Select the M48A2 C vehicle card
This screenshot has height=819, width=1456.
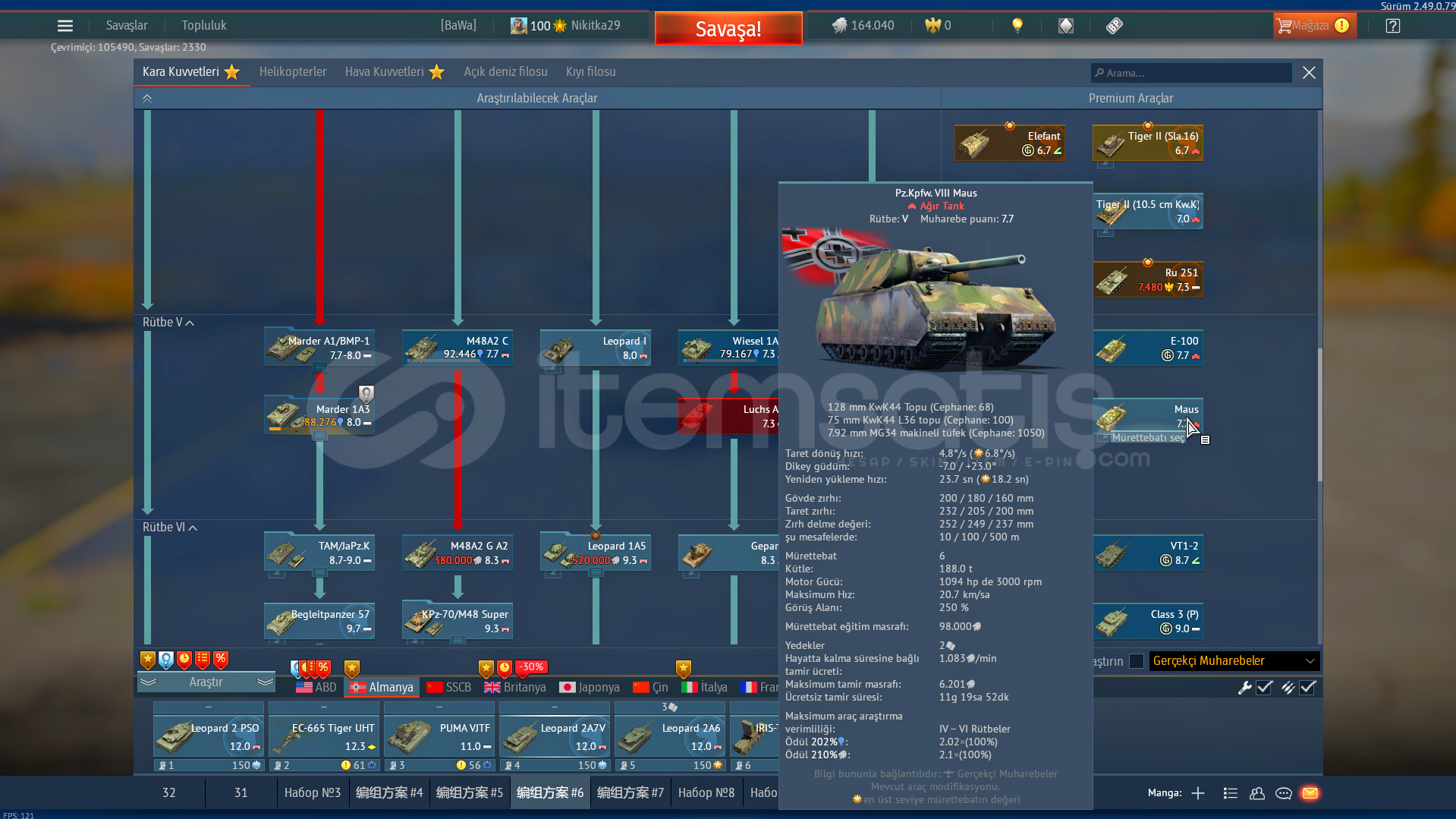tap(458, 348)
